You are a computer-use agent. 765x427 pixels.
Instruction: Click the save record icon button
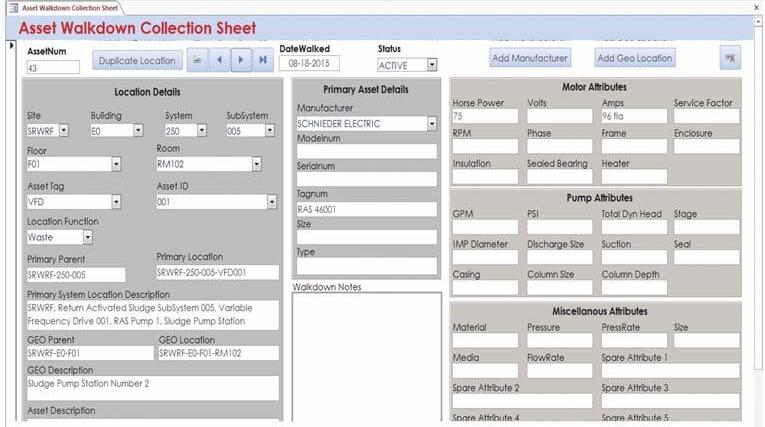(197, 60)
